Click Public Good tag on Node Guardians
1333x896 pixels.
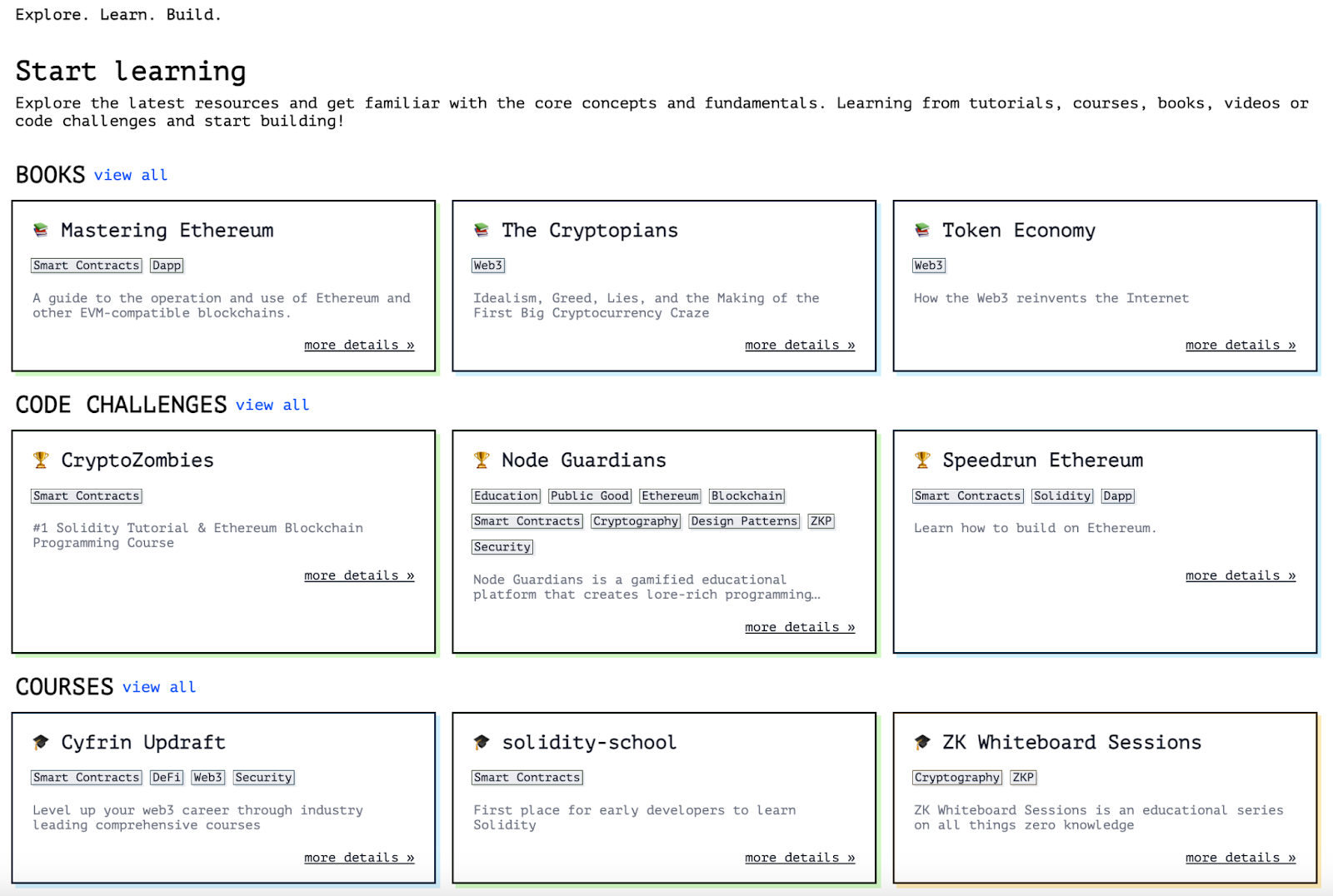pos(590,496)
